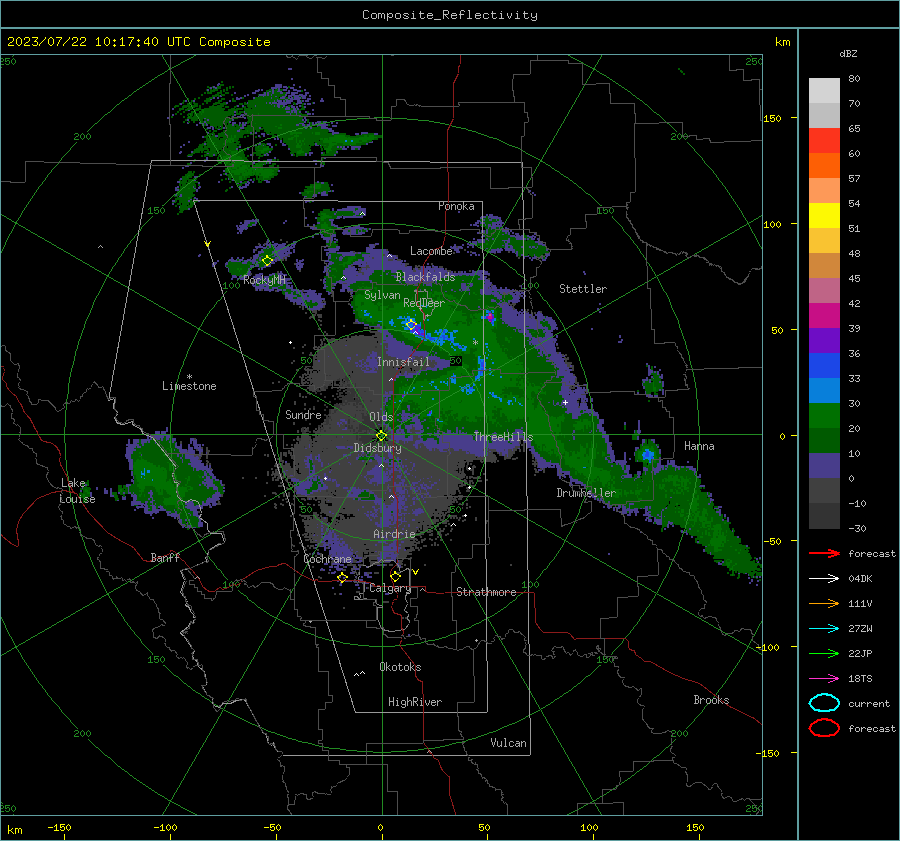The height and width of the screenshot is (841, 900).
Task: Click the Lacombe city label
Action: point(431,251)
